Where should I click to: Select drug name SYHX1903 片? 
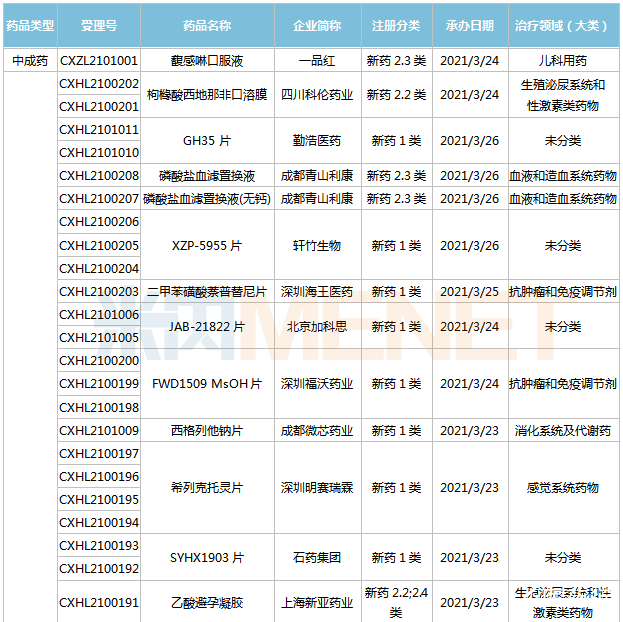(207, 558)
